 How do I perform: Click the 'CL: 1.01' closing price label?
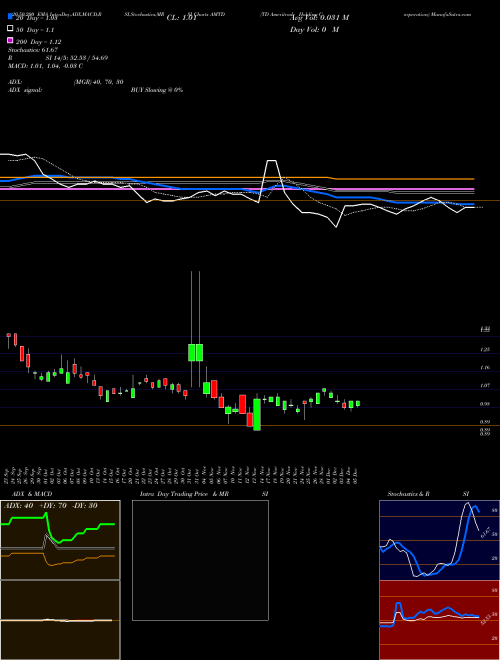click(182, 18)
